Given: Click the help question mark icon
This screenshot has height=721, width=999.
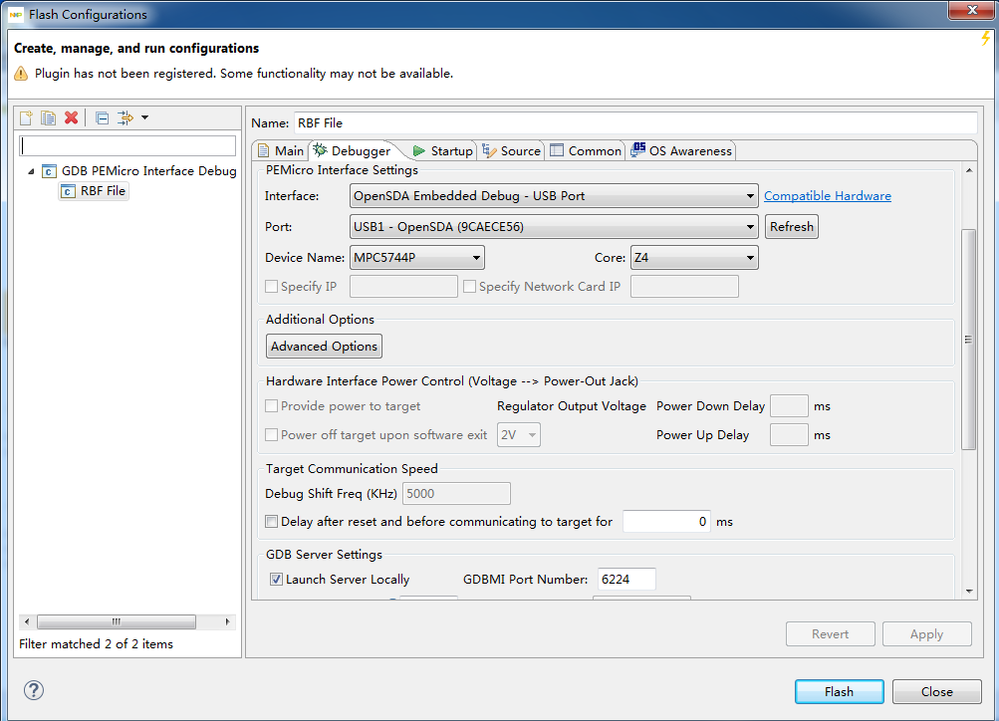Looking at the screenshot, I should 33,690.
